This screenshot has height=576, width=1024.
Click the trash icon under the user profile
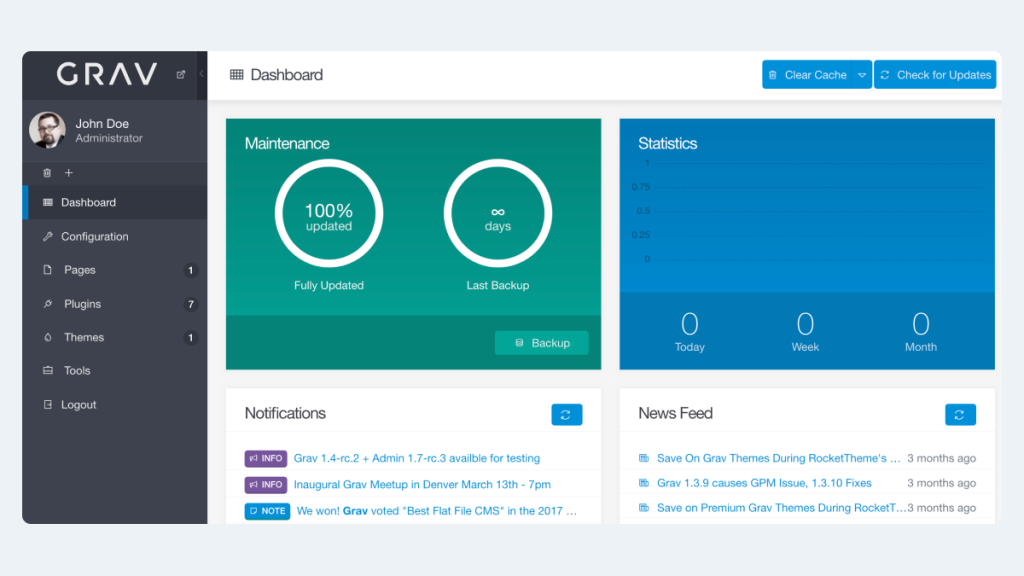47,173
